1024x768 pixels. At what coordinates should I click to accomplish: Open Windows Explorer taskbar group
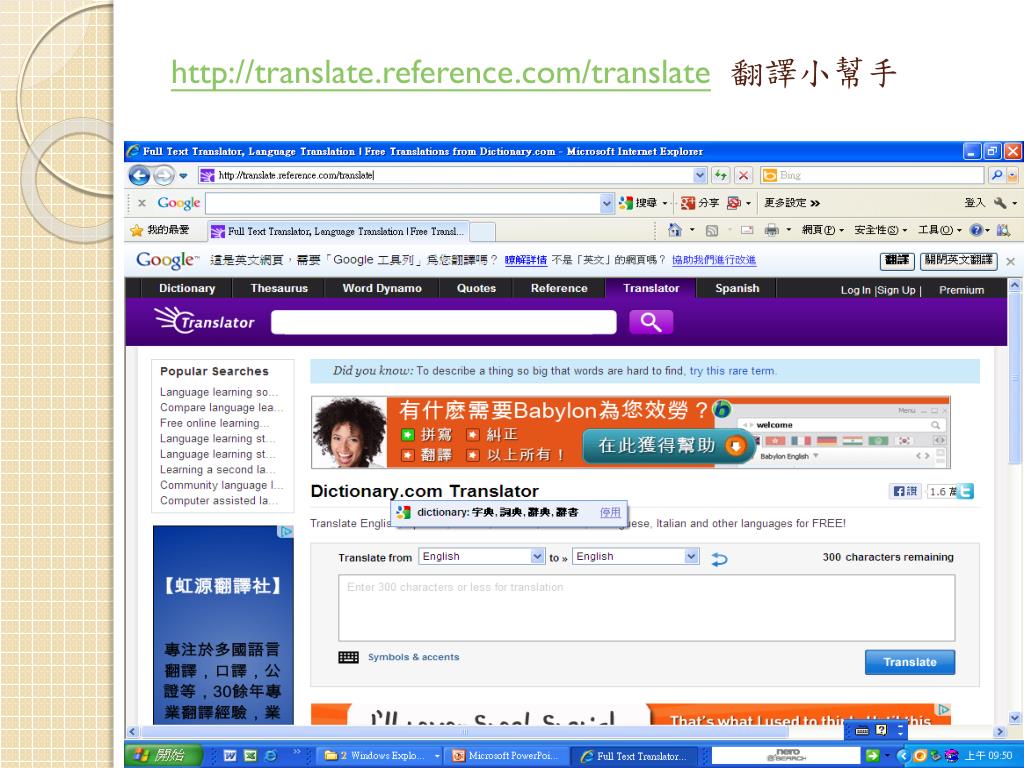coord(381,756)
